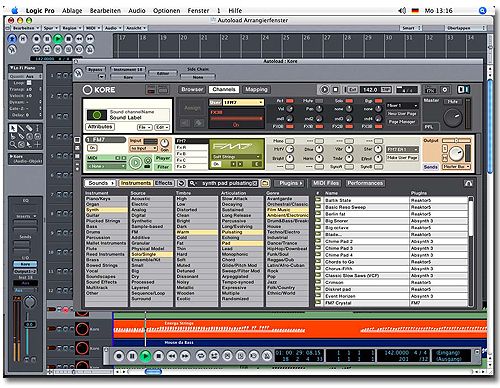The width and height of the screenshot is (500, 388).
Task: Open the Optionen menu
Action: pos(167,11)
